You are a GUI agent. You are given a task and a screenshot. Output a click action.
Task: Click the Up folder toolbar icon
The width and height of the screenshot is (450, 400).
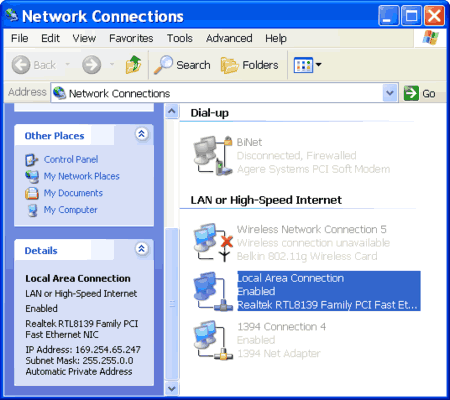click(x=133, y=65)
